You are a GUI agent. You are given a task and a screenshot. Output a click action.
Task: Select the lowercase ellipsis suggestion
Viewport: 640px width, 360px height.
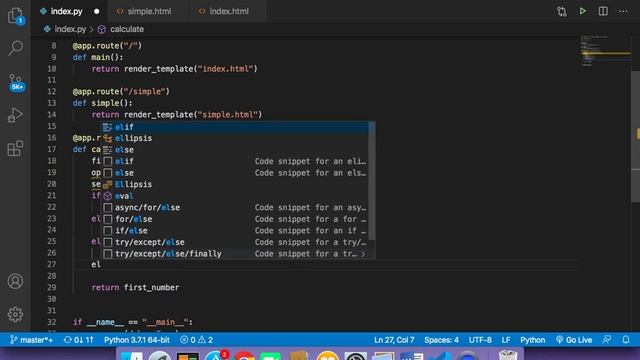235,138
